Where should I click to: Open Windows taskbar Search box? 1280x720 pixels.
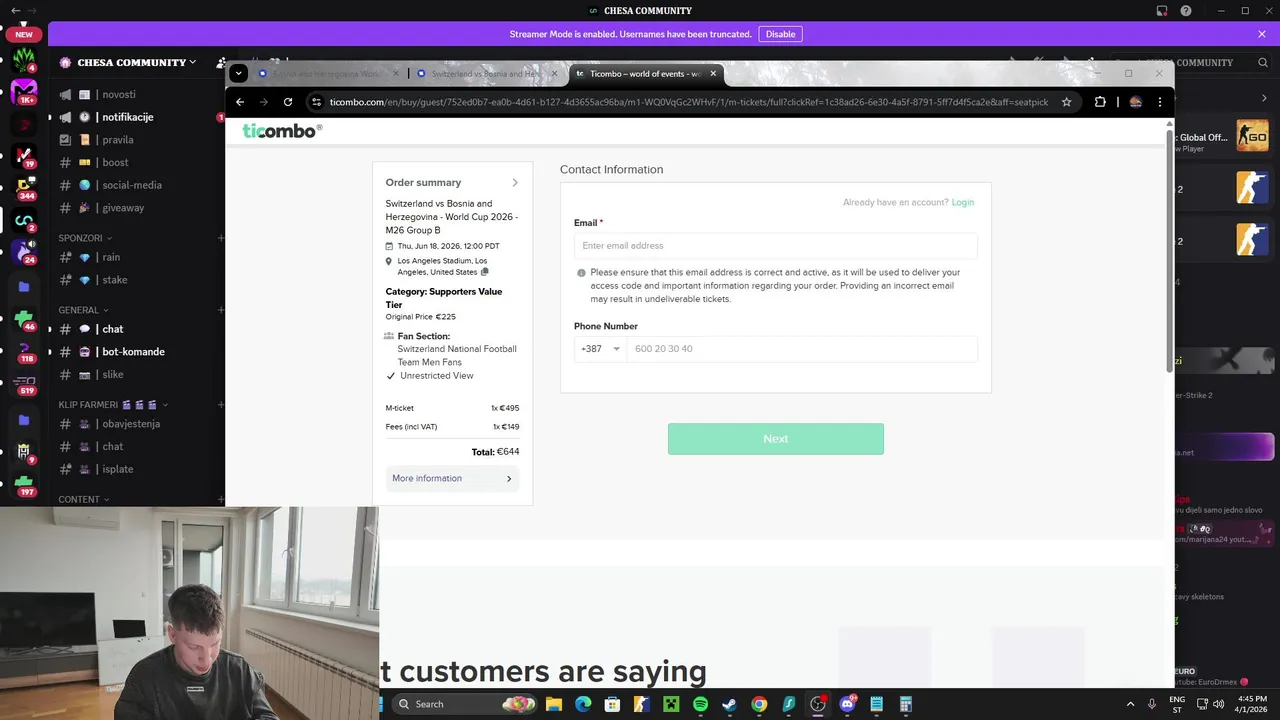tap(465, 704)
